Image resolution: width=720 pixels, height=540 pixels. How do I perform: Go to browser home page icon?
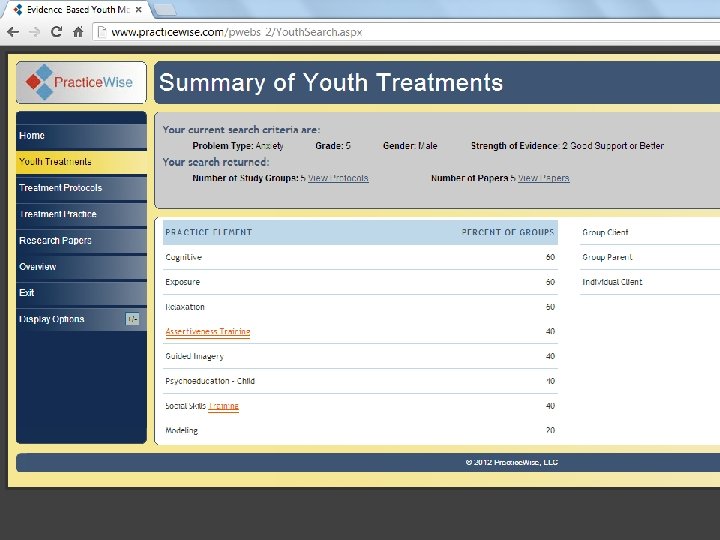78,32
